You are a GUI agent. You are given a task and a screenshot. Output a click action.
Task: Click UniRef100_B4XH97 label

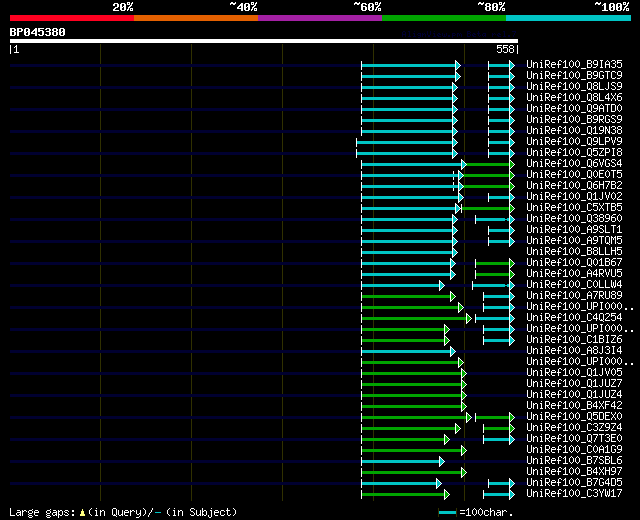(x=574, y=472)
